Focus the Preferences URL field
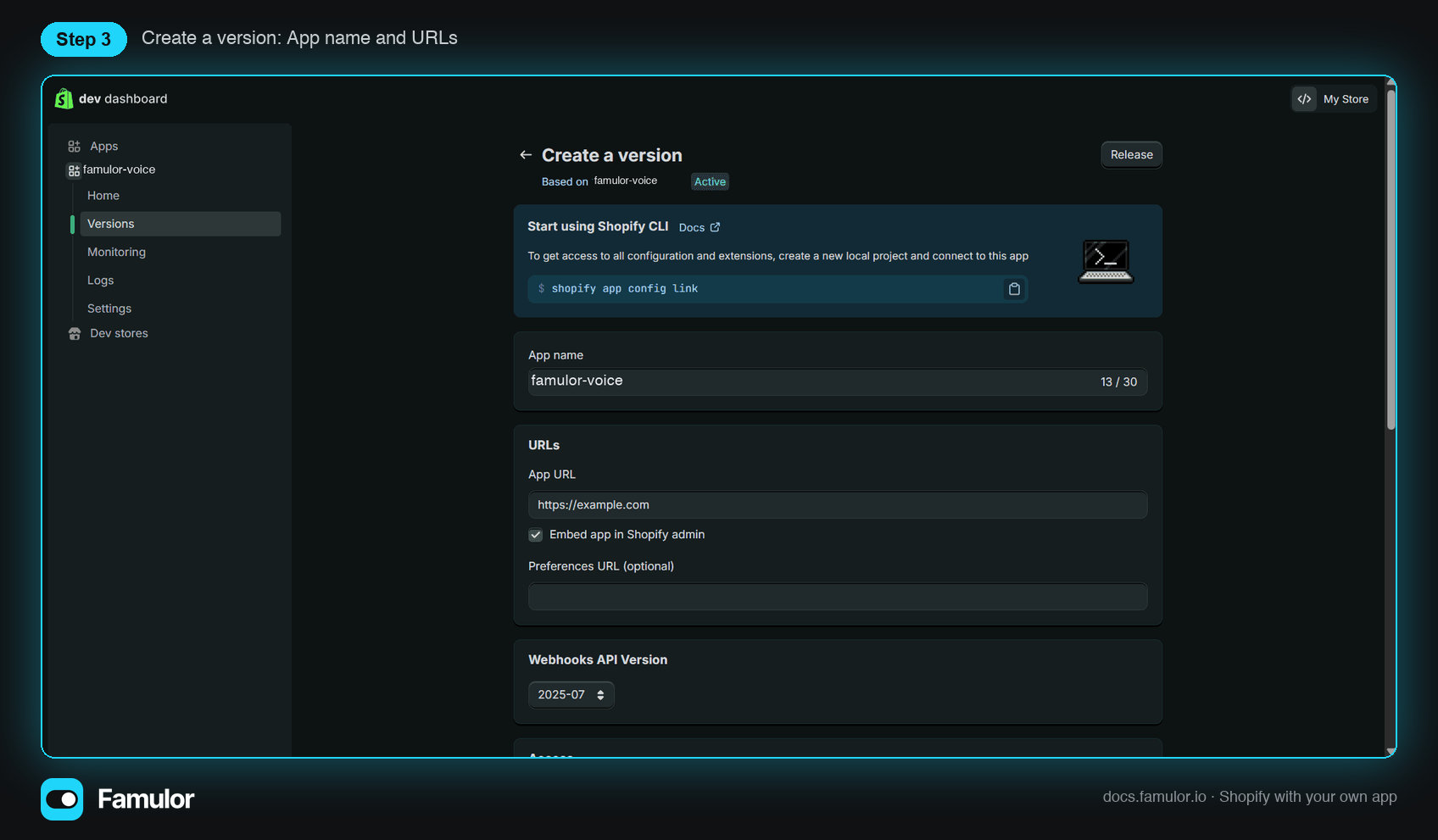1438x840 pixels. click(838, 597)
